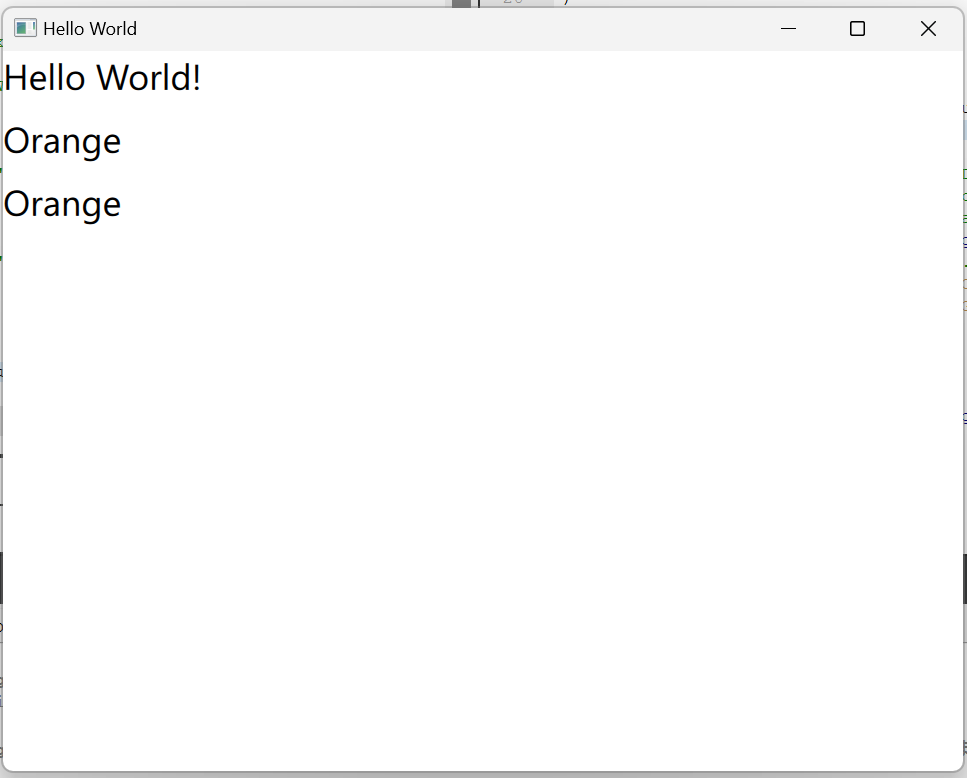Viewport: 967px width, 778px height.
Task: Click the "Hello World" window title text
Action: pyautogui.click(x=90, y=29)
